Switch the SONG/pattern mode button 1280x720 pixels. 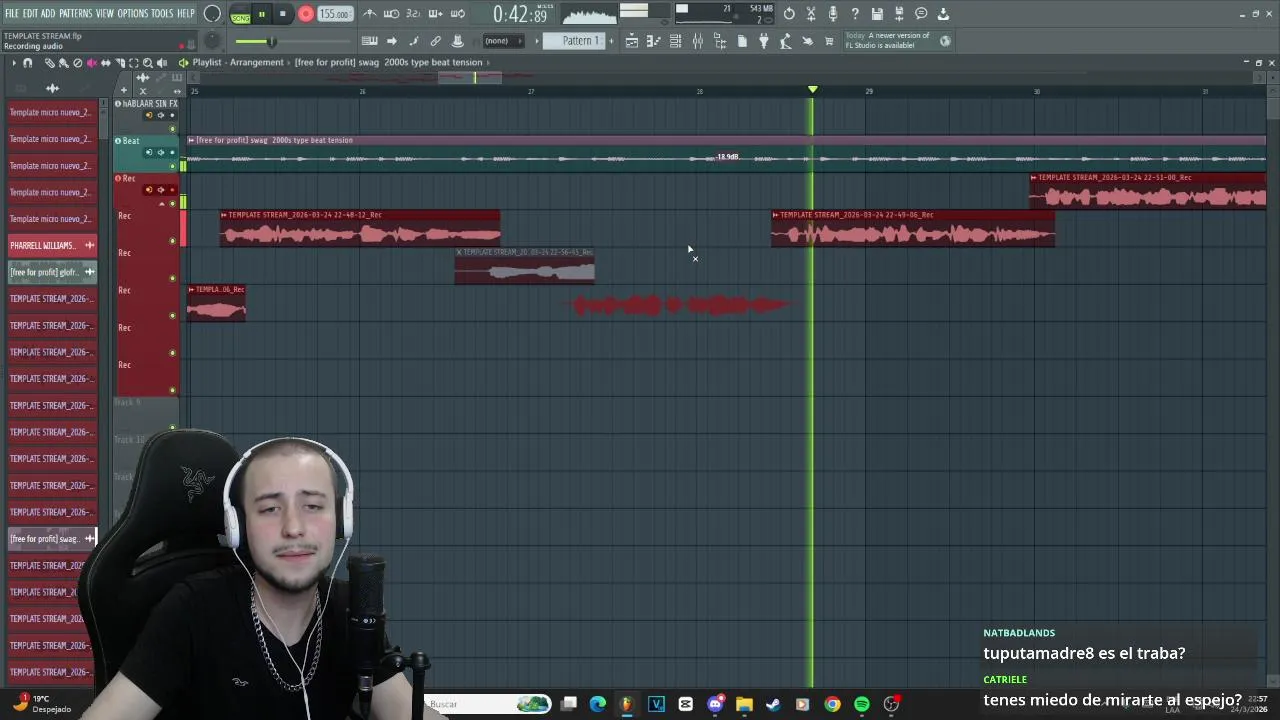click(240, 15)
